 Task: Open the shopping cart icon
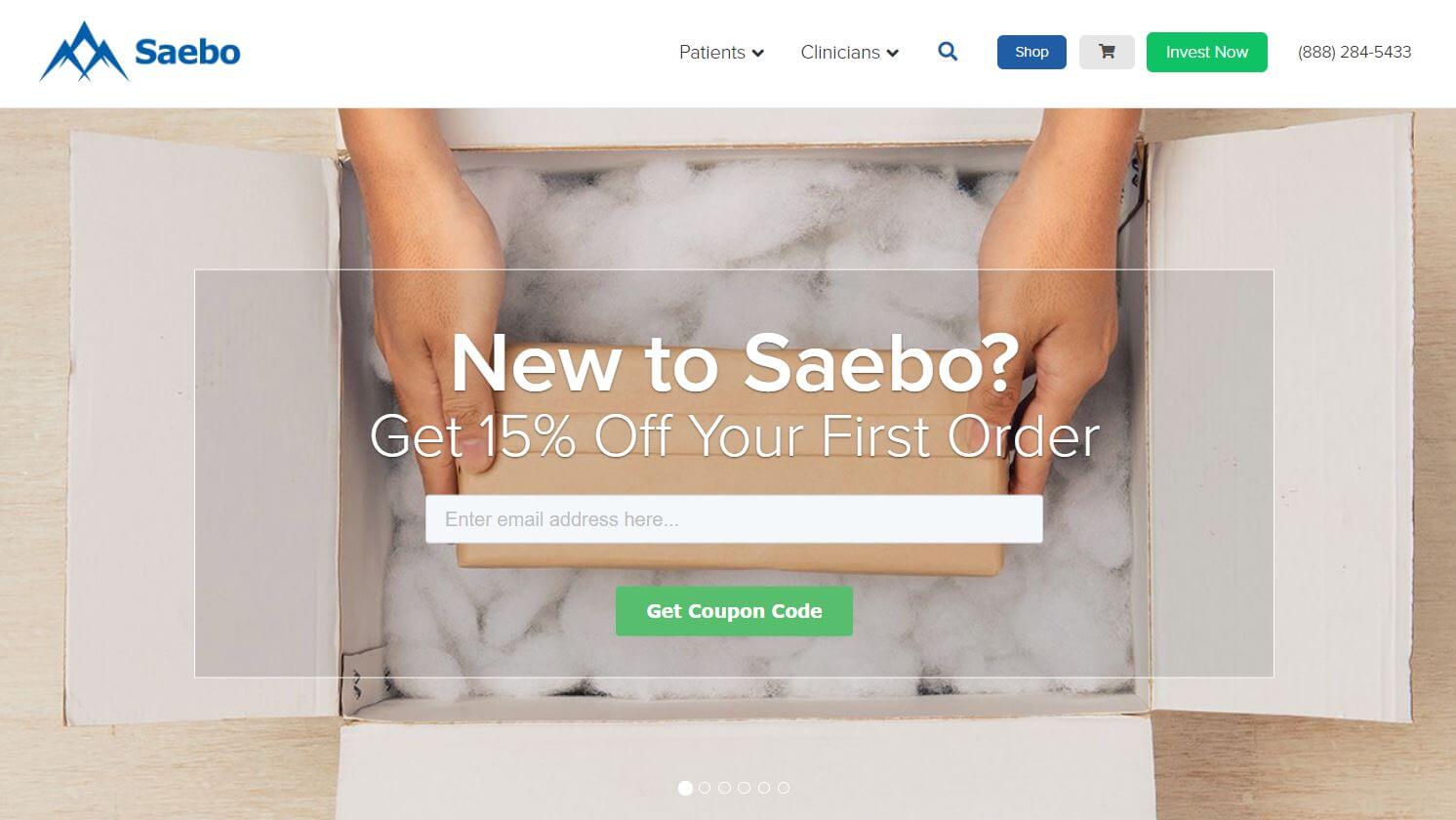[x=1107, y=52]
